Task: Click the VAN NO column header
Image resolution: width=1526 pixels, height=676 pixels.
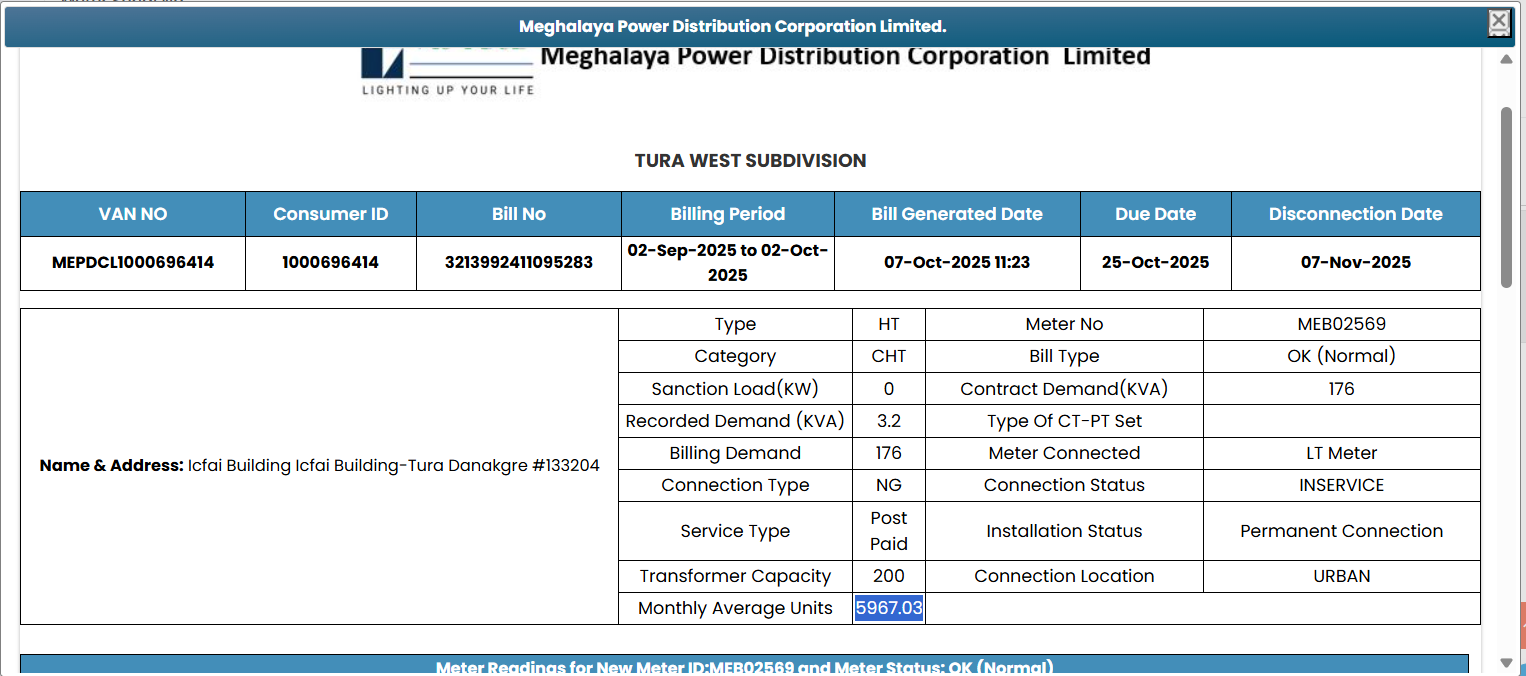Action: [x=133, y=214]
